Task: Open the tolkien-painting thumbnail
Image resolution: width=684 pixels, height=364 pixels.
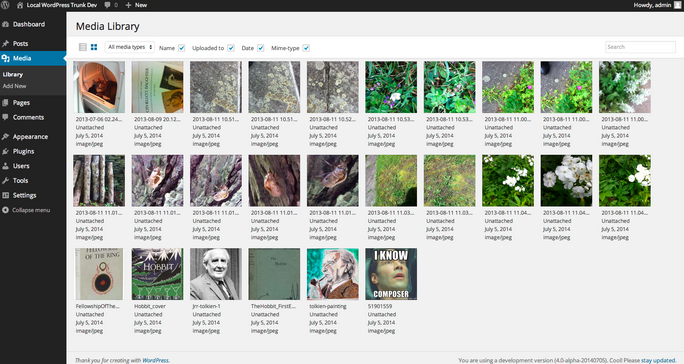Action: point(333,274)
